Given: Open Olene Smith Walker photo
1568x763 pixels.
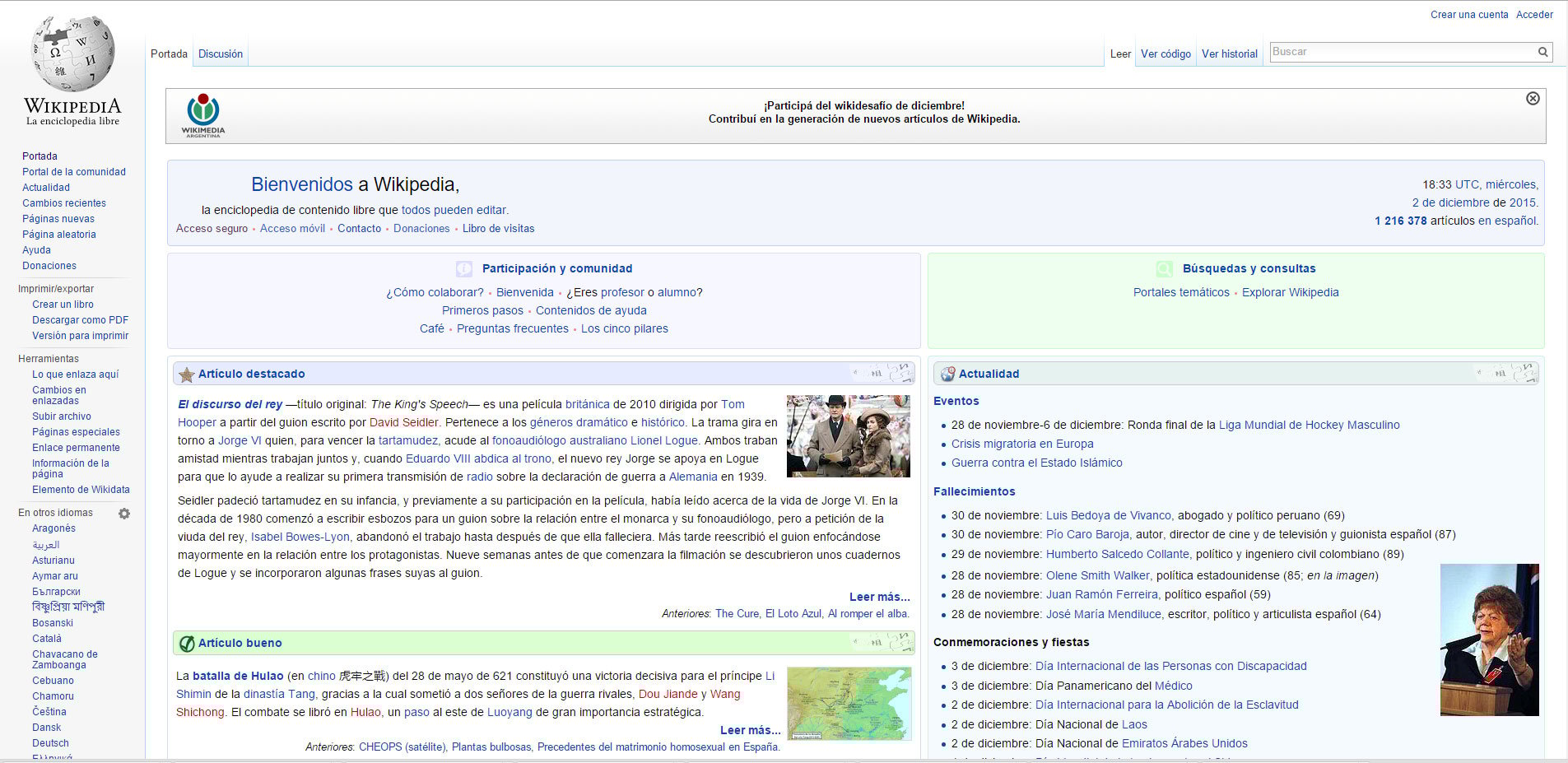Looking at the screenshot, I should coord(1490,640).
